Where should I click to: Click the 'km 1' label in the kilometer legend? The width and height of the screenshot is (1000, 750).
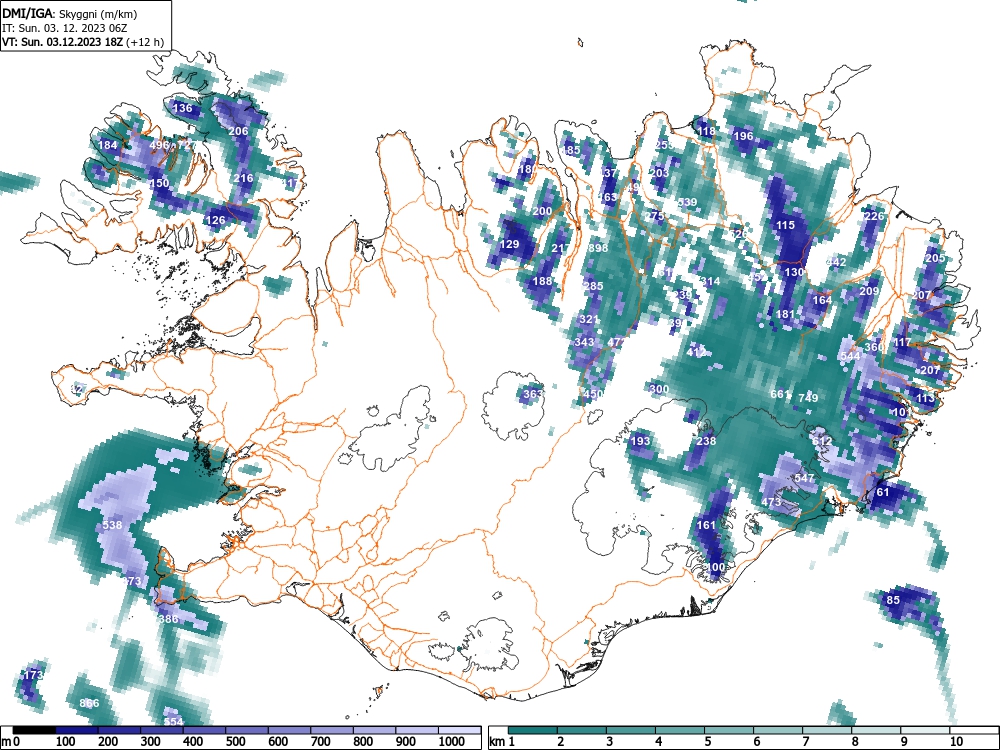point(503,742)
